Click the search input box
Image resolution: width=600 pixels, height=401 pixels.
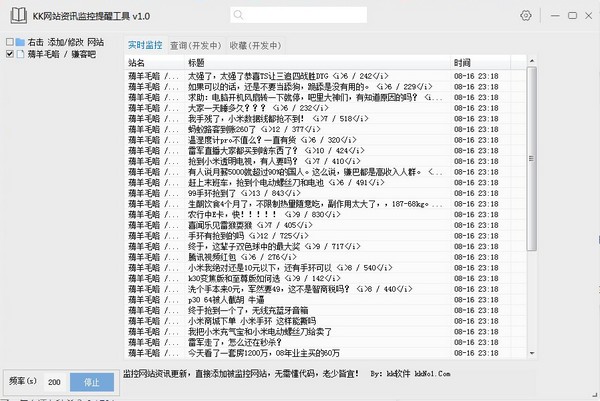298,15
